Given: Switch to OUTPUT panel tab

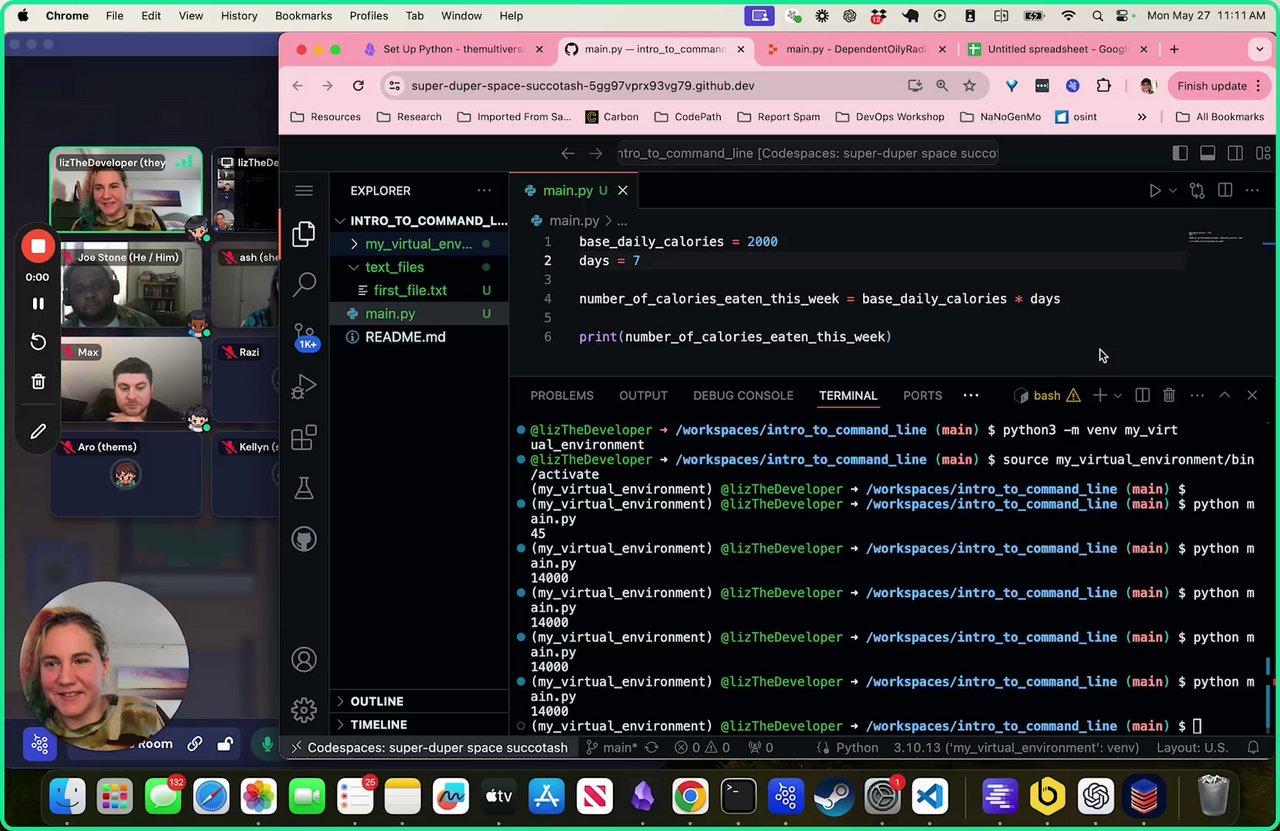Looking at the screenshot, I should [643, 395].
